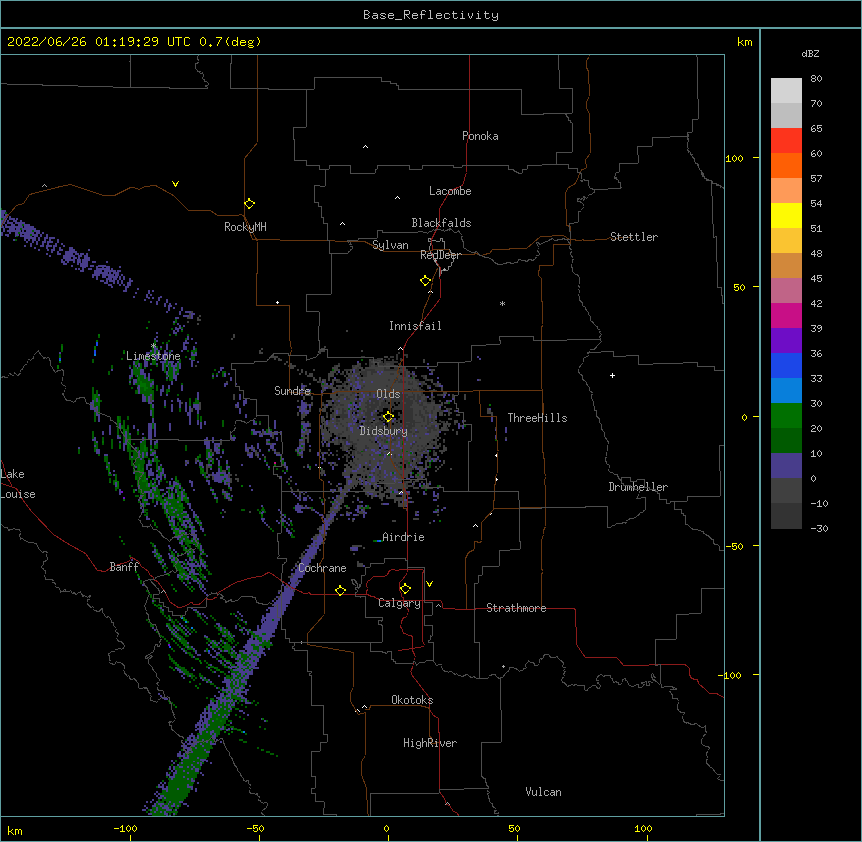
Task: Click the Blackfalds city label
Action: click(441, 223)
